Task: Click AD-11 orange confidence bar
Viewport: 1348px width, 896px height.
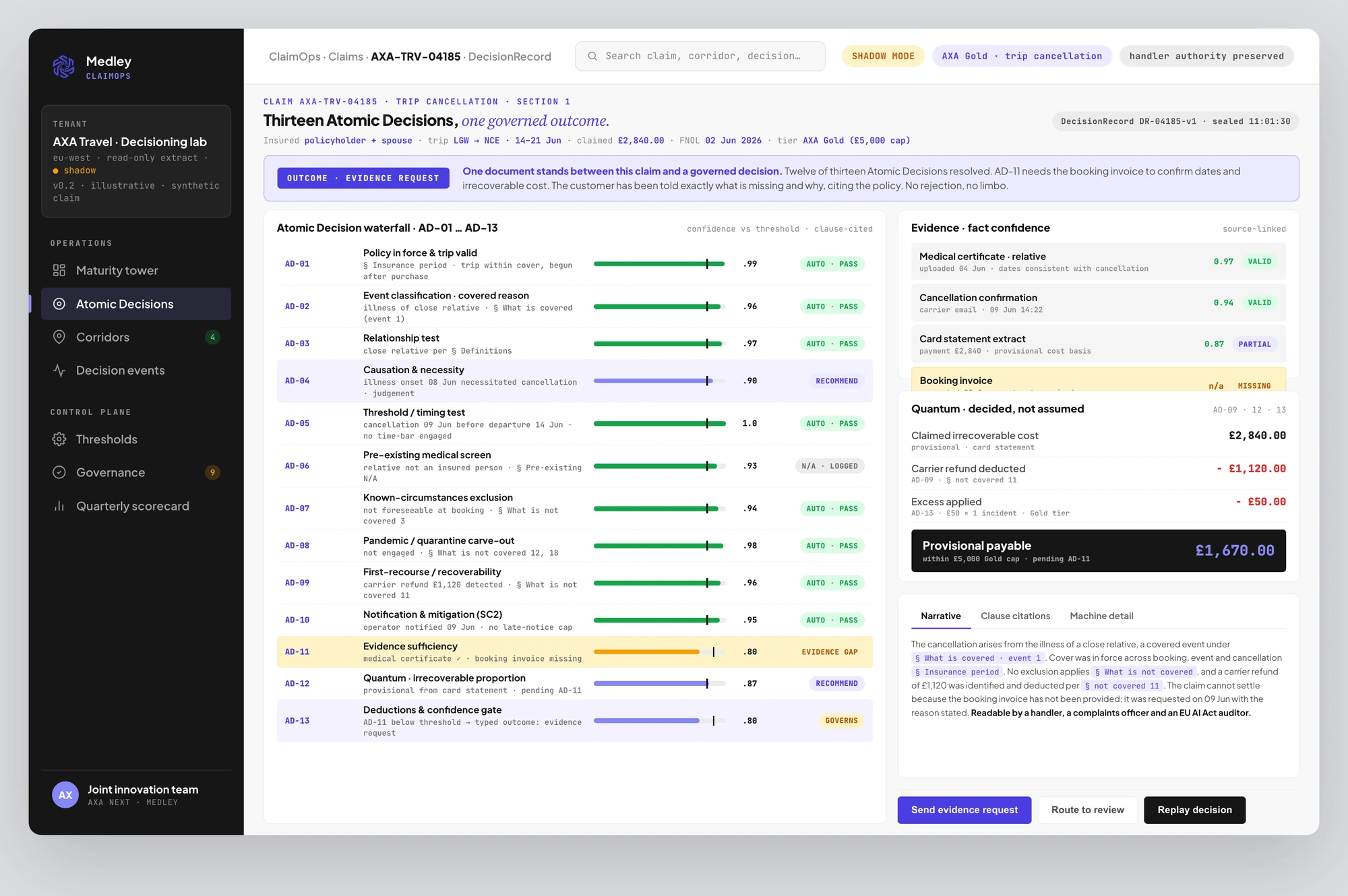Action: [x=659, y=651]
